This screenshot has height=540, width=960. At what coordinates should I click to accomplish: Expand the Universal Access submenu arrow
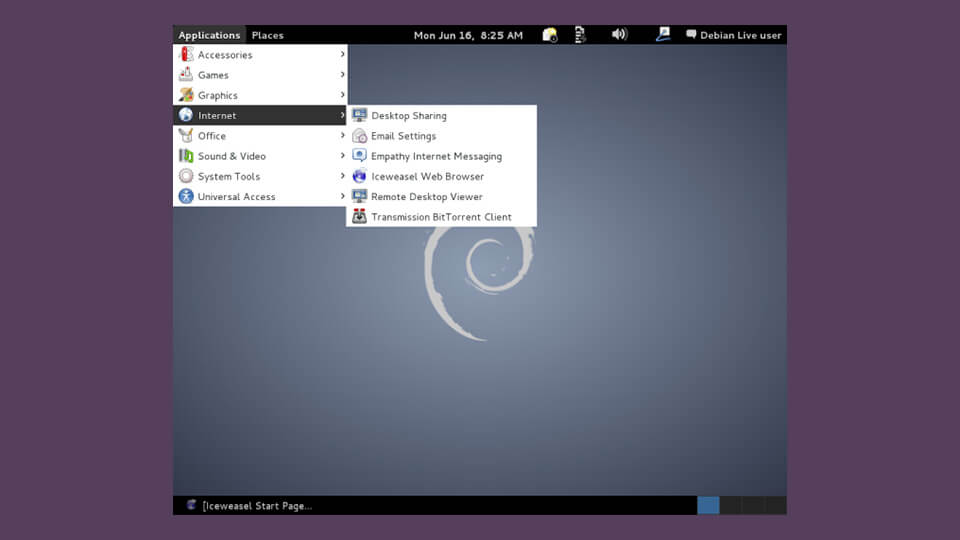[342, 196]
